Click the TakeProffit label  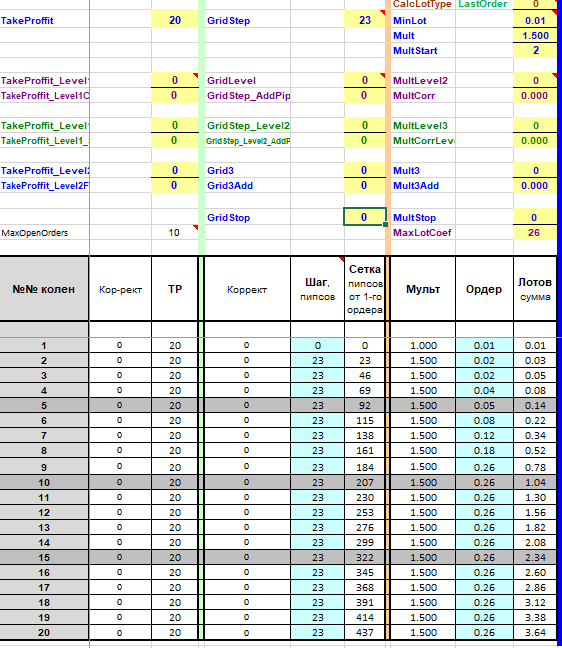[x=27, y=21]
